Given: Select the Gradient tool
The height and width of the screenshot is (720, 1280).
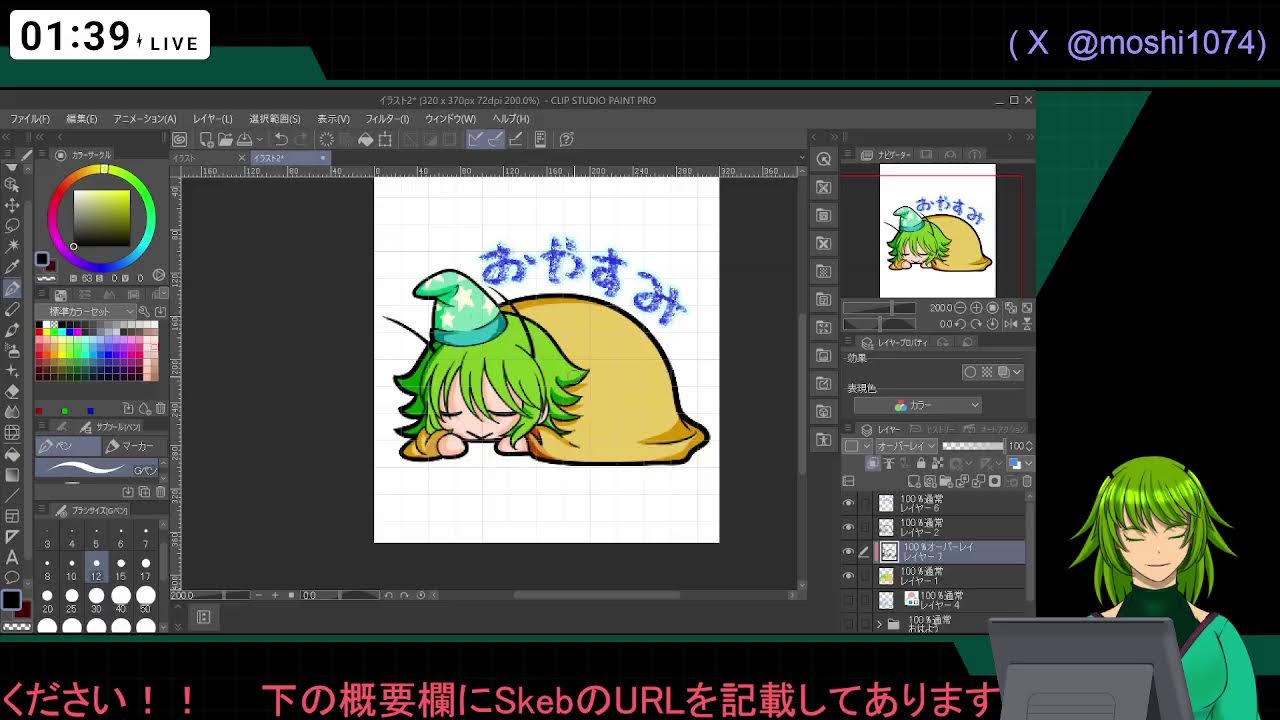Looking at the screenshot, I should point(12,475).
